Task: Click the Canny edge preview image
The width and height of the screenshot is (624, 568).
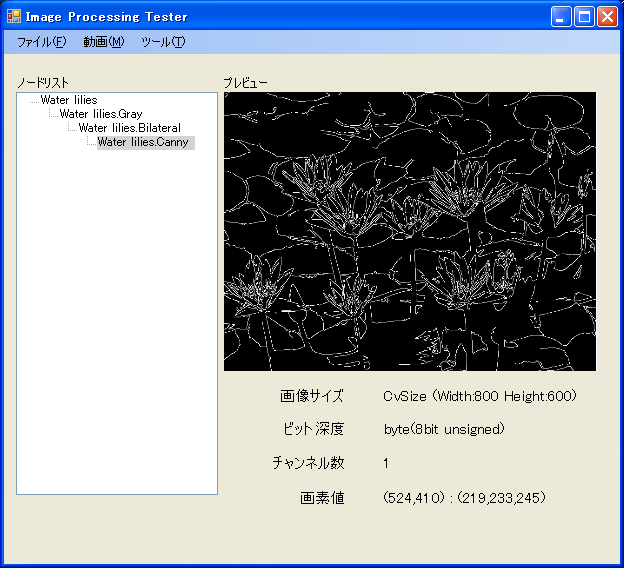Action: point(410,231)
